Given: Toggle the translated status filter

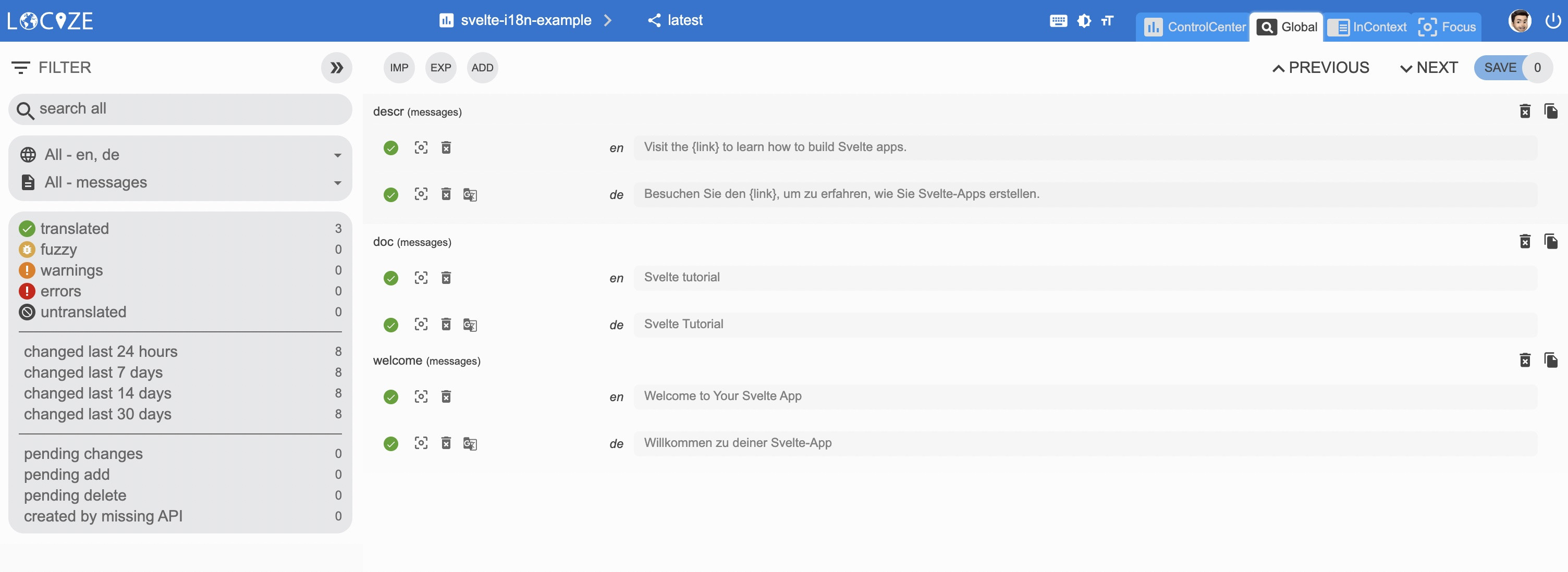Looking at the screenshot, I should [74, 229].
